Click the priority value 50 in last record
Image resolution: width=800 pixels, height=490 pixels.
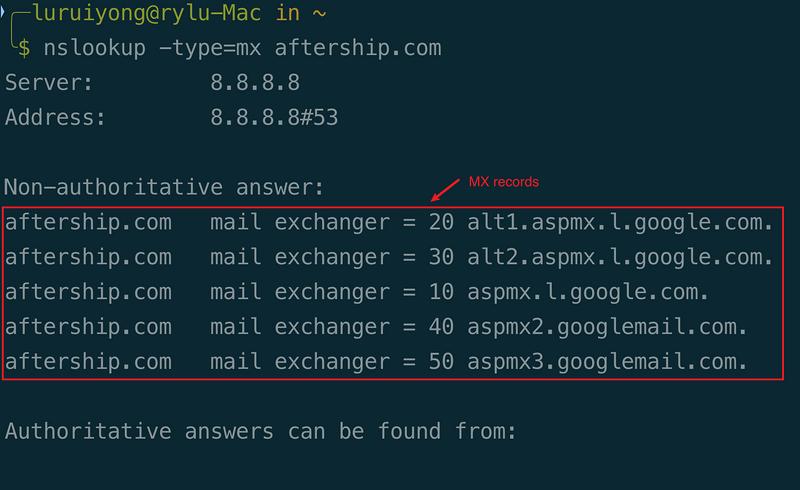point(441,362)
